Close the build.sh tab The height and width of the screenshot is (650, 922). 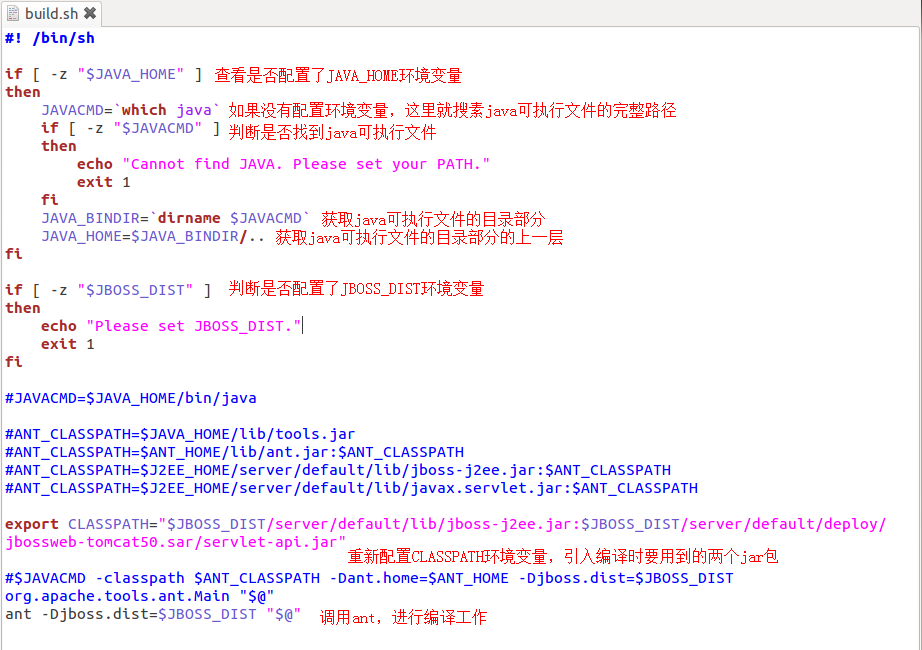click(90, 13)
